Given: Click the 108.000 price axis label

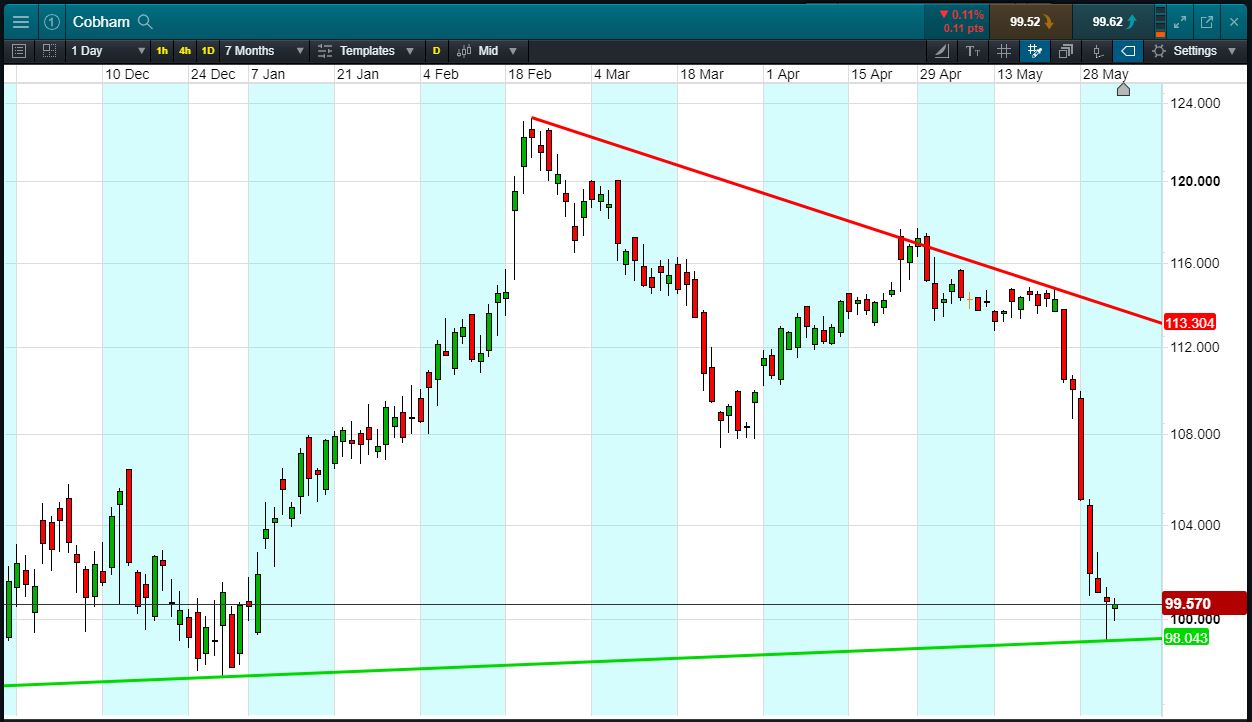Looking at the screenshot, I should pos(1194,434).
